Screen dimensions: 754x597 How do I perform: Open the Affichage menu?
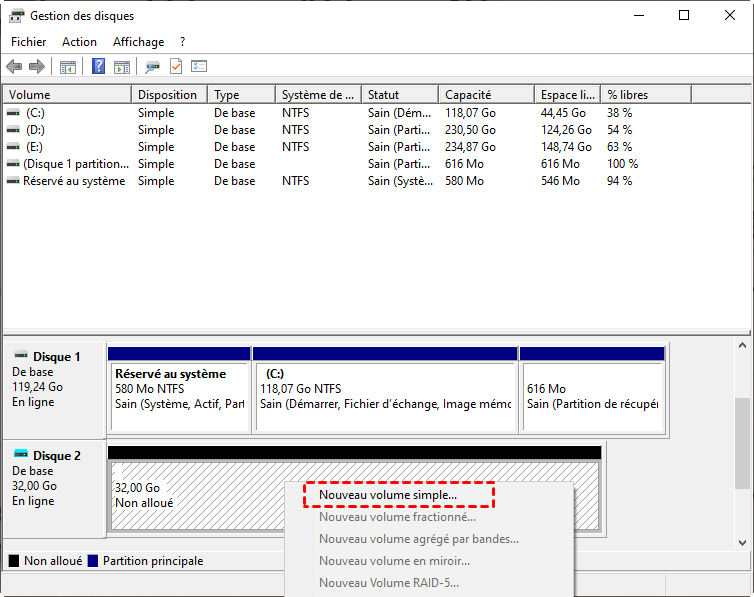pos(138,42)
